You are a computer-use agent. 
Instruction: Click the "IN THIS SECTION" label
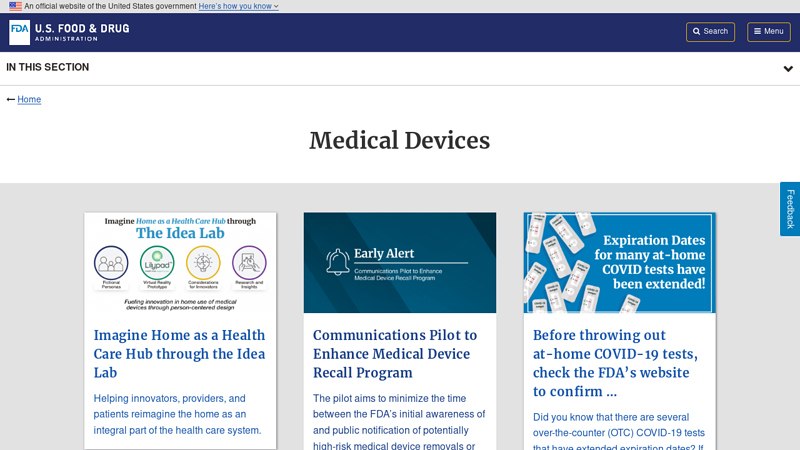click(47, 67)
